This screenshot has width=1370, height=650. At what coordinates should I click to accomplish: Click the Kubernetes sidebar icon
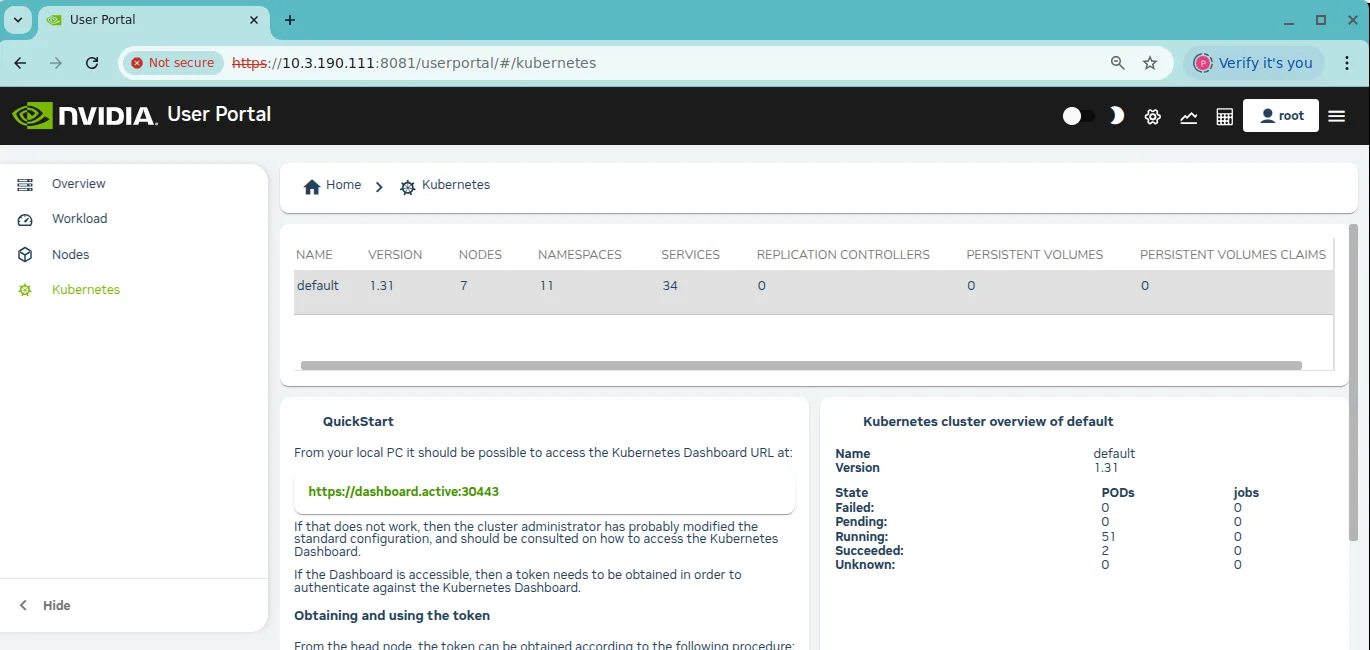pyautogui.click(x=26, y=290)
